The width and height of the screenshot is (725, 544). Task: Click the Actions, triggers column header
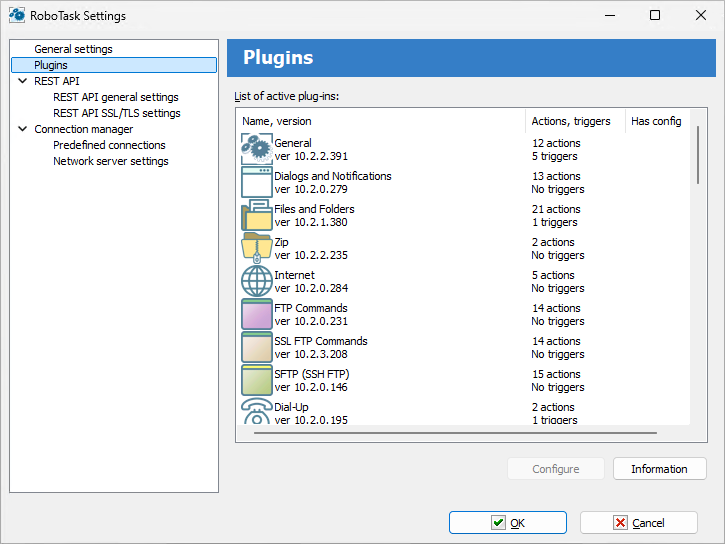[575, 121]
